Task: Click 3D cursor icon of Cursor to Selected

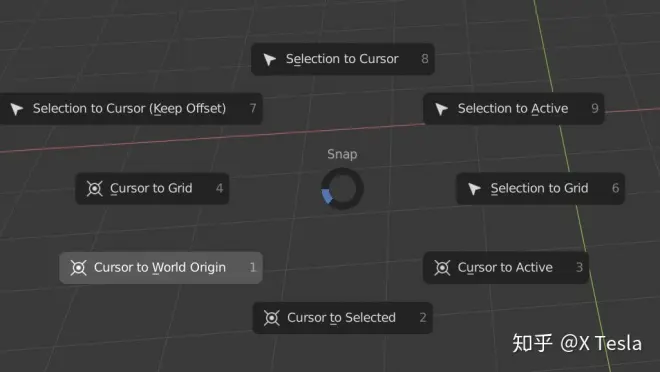Action: (271, 318)
